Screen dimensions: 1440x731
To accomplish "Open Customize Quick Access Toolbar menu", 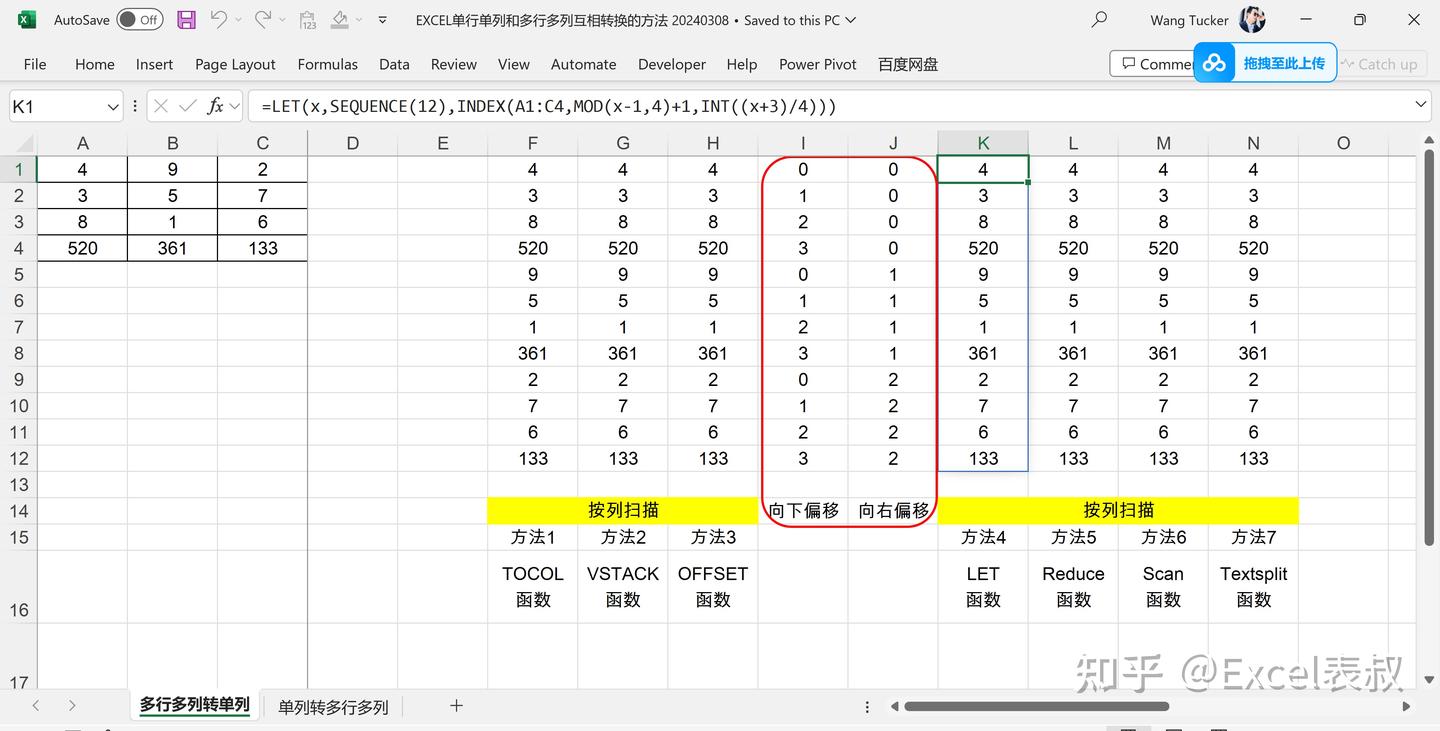I will click(383, 20).
